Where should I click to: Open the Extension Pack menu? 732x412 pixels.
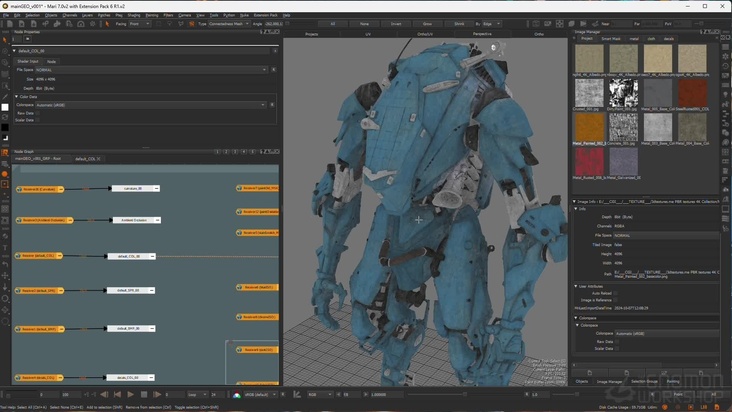coord(266,15)
